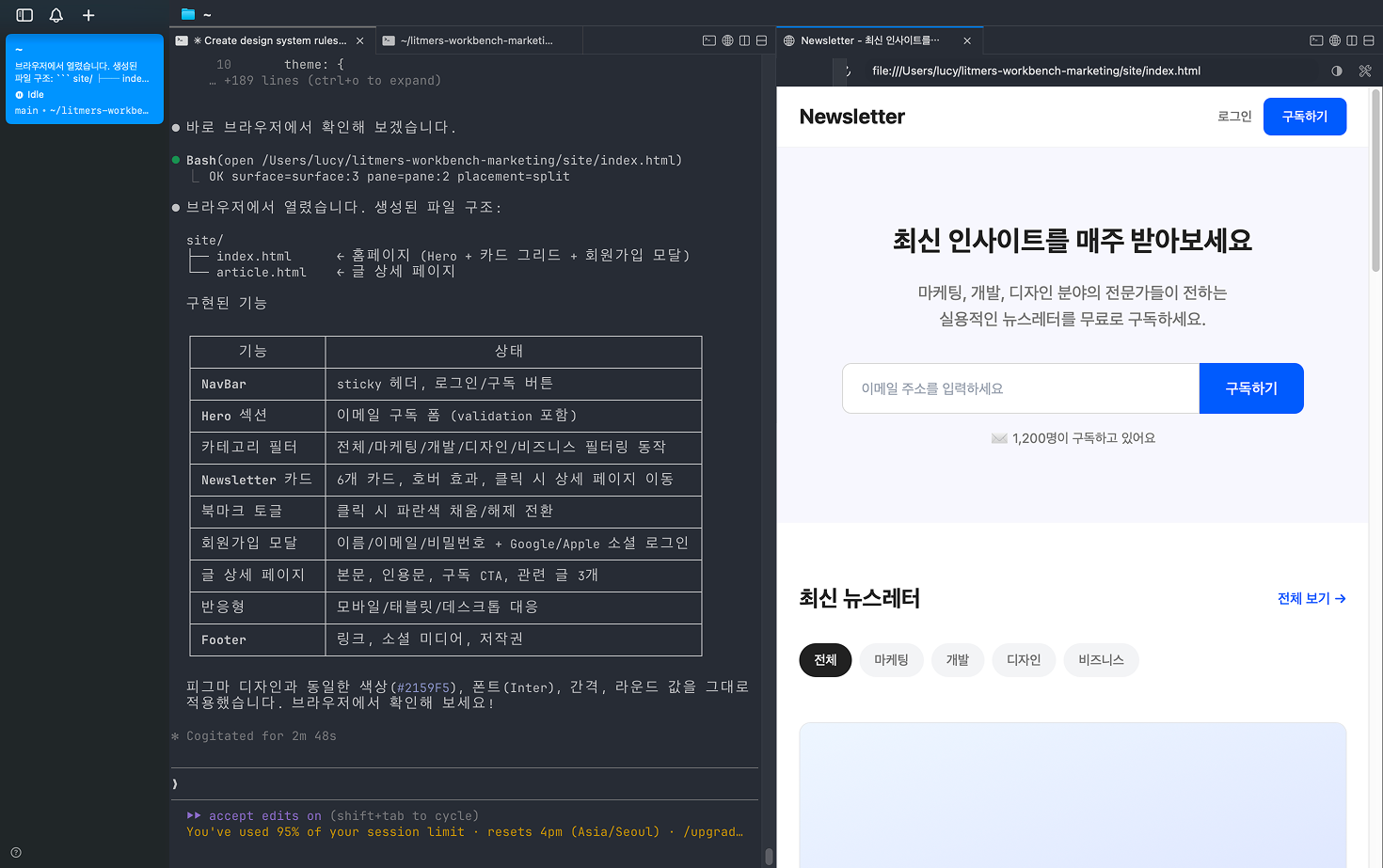Viewport: 1383px width, 868px height.
Task: Toggle the sidebar panel icon
Action: pyautogui.click(x=24, y=15)
